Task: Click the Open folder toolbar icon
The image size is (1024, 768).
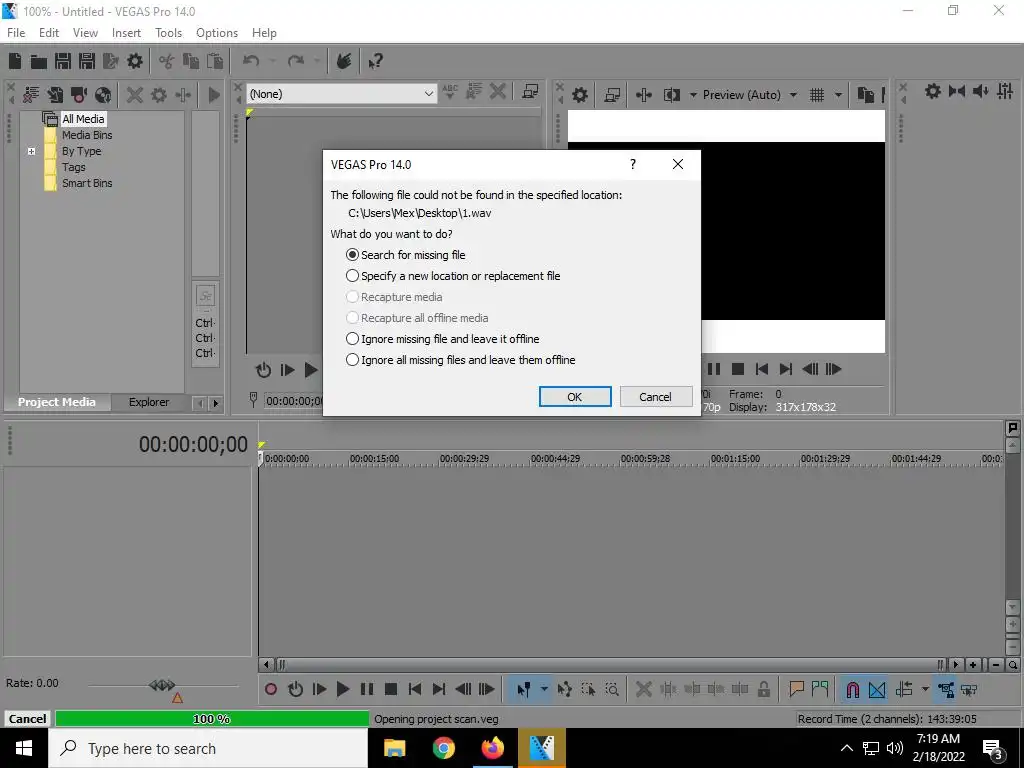Action: coord(39,61)
